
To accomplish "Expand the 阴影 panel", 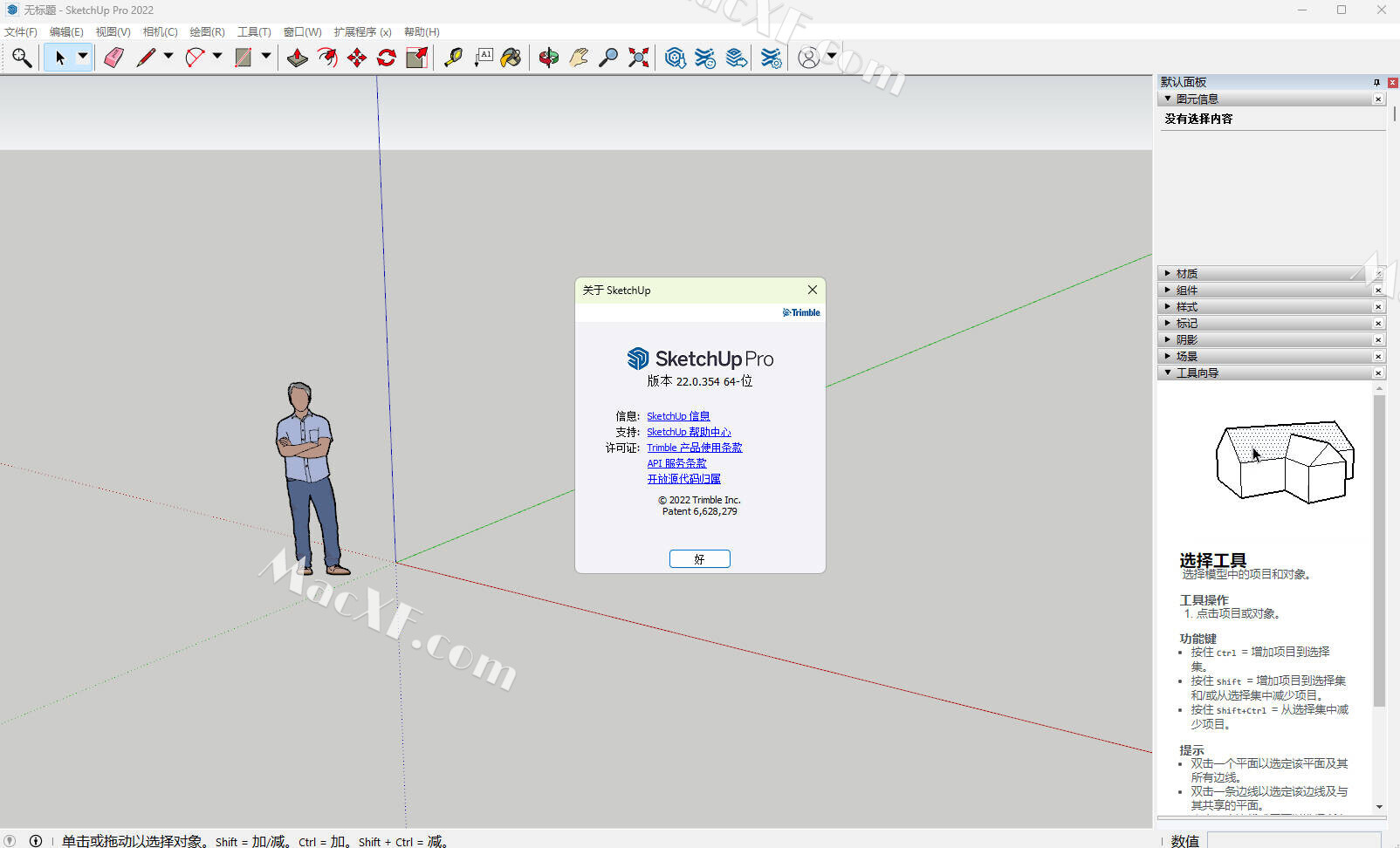I will tap(1168, 339).
